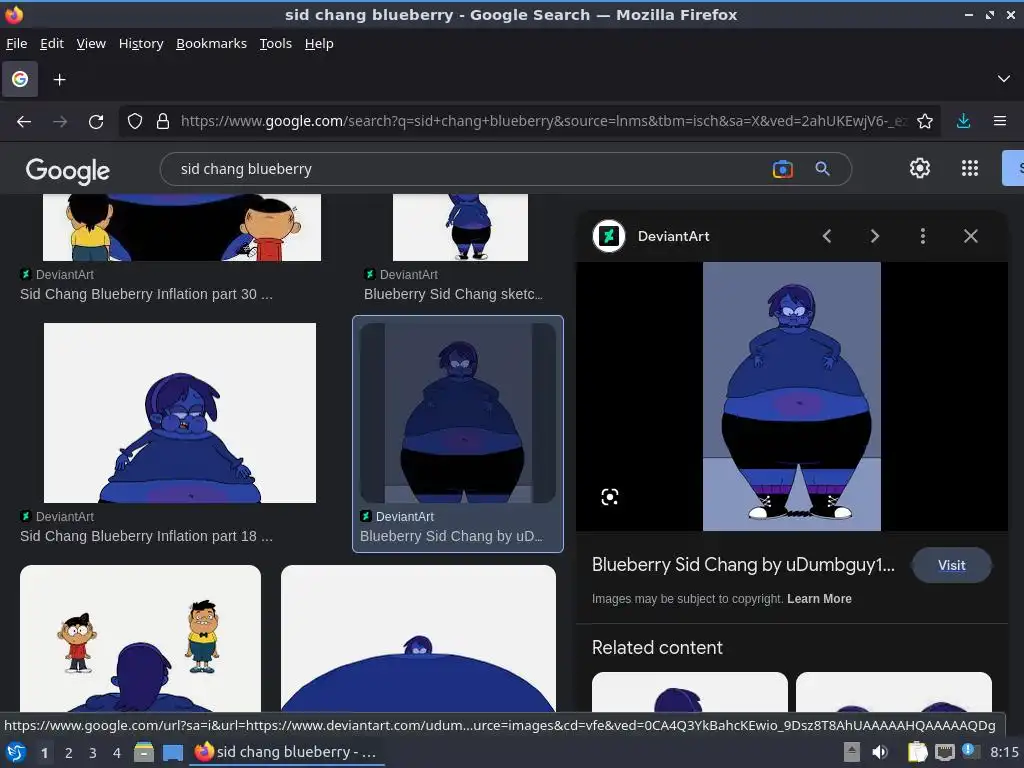
Task: Switch to virtual desktop 2
Action: point(69,753)
